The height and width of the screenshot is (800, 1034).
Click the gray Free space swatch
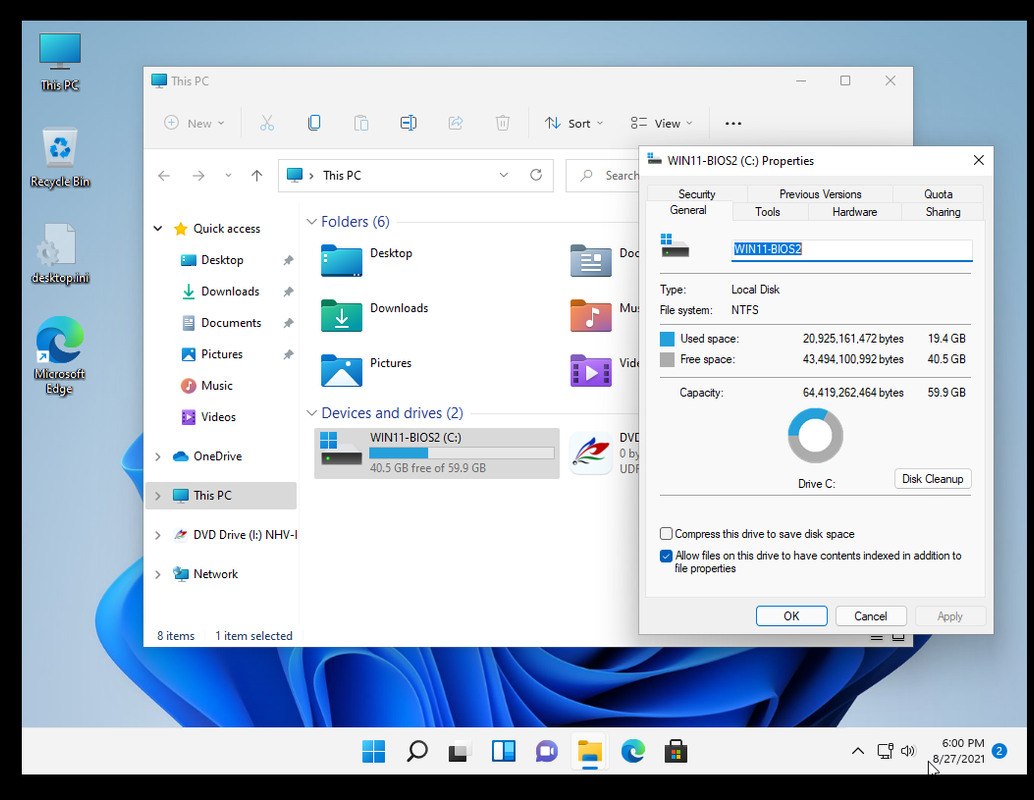point(667,359)
